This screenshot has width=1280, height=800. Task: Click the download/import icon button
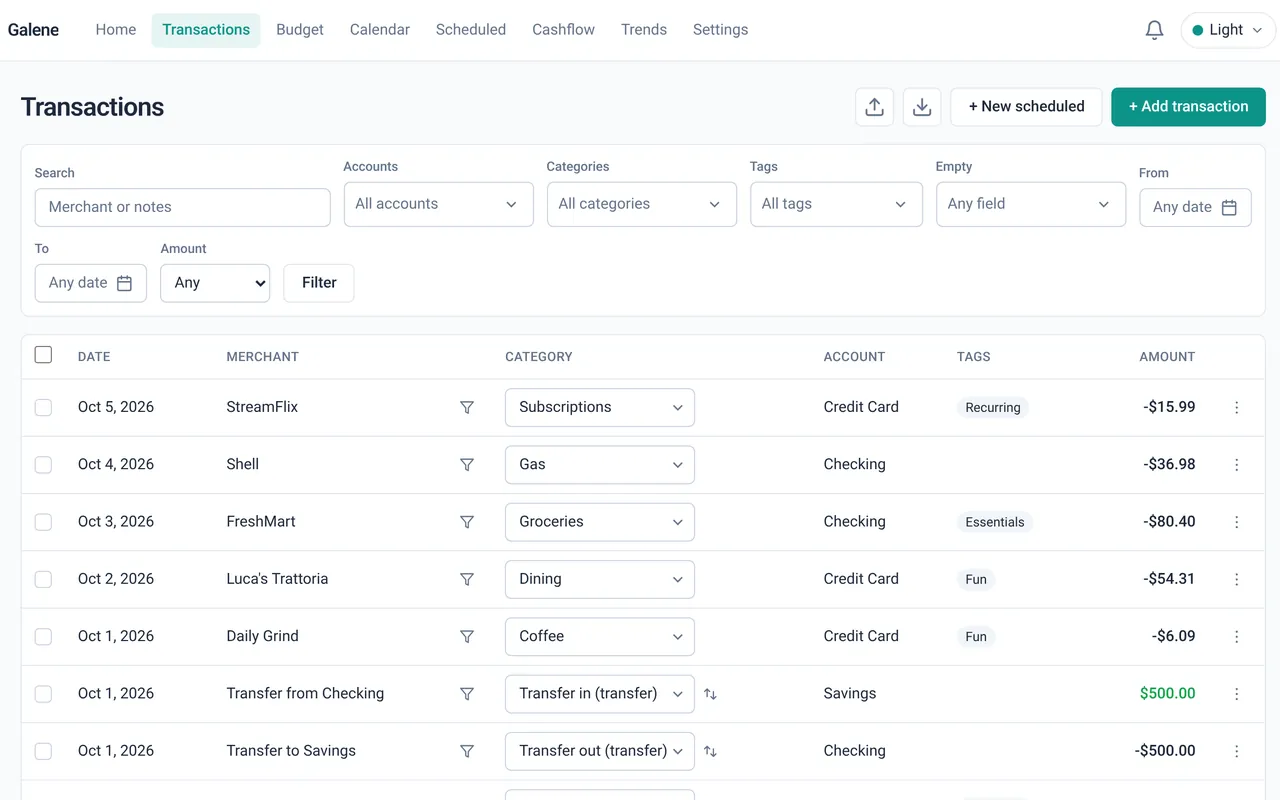point(922,107)
